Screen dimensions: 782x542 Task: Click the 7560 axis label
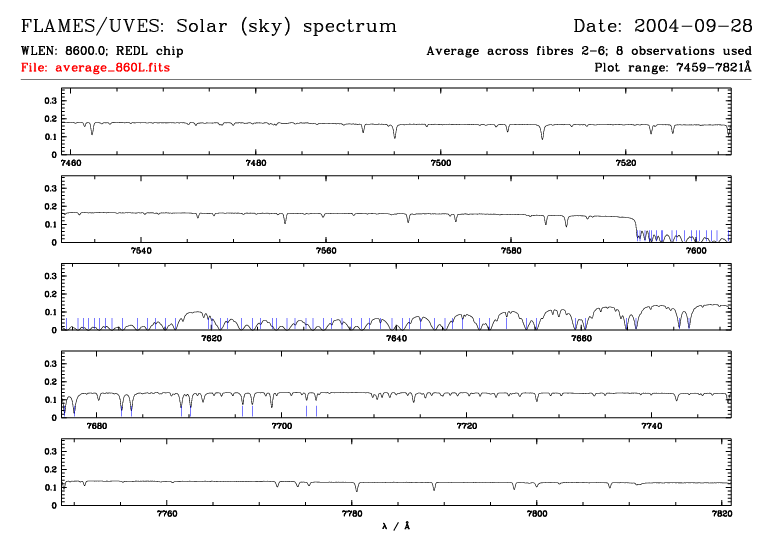click(x=326, y=251)
